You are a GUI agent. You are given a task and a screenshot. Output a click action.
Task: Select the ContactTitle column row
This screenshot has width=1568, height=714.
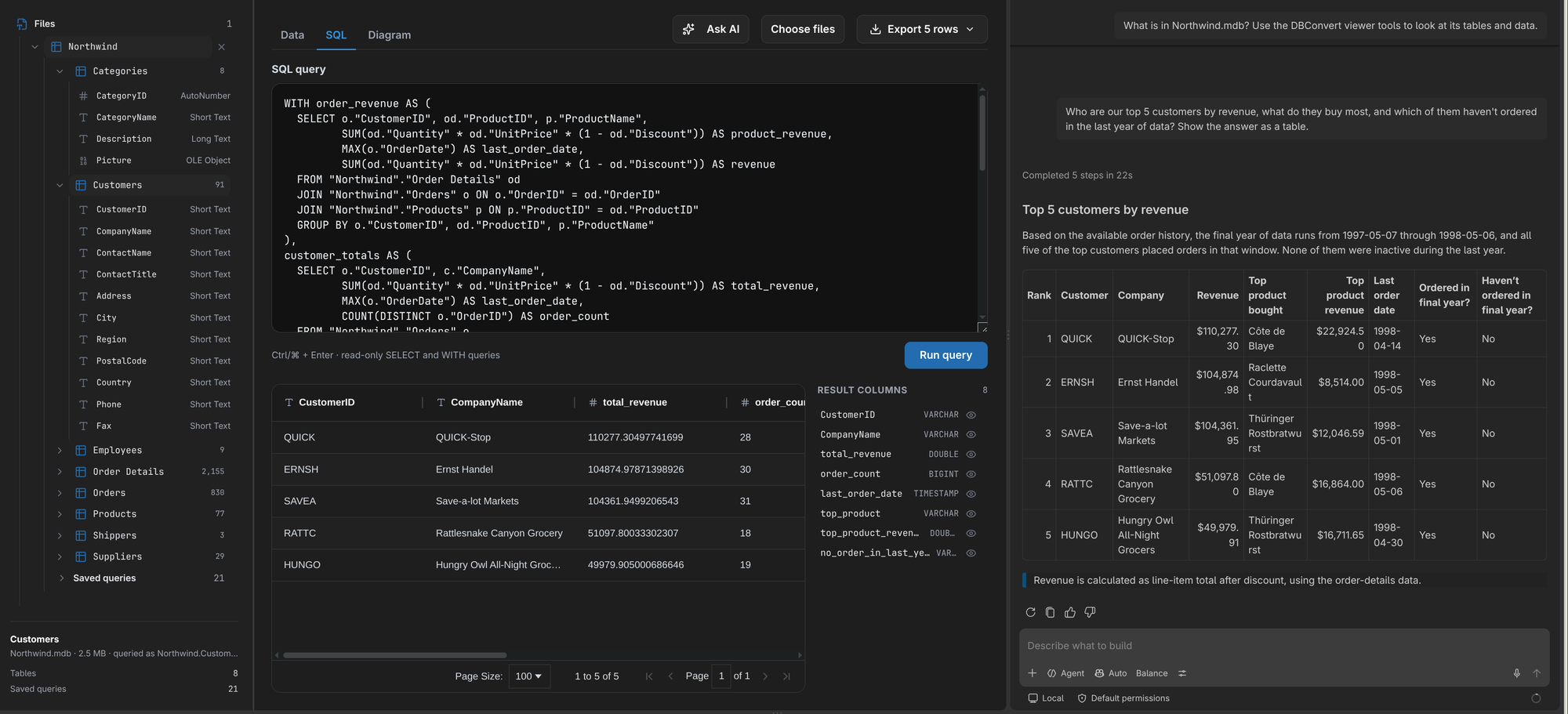point(154,274)
